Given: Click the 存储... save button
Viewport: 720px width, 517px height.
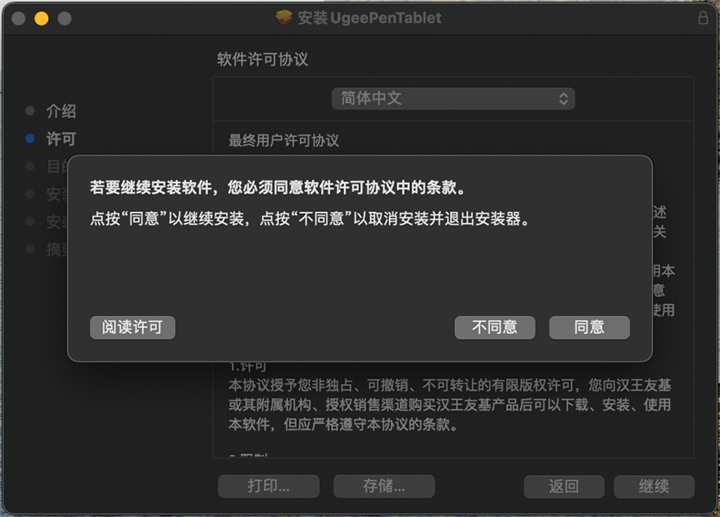Looking at the screenshot, I should (384, 486).
